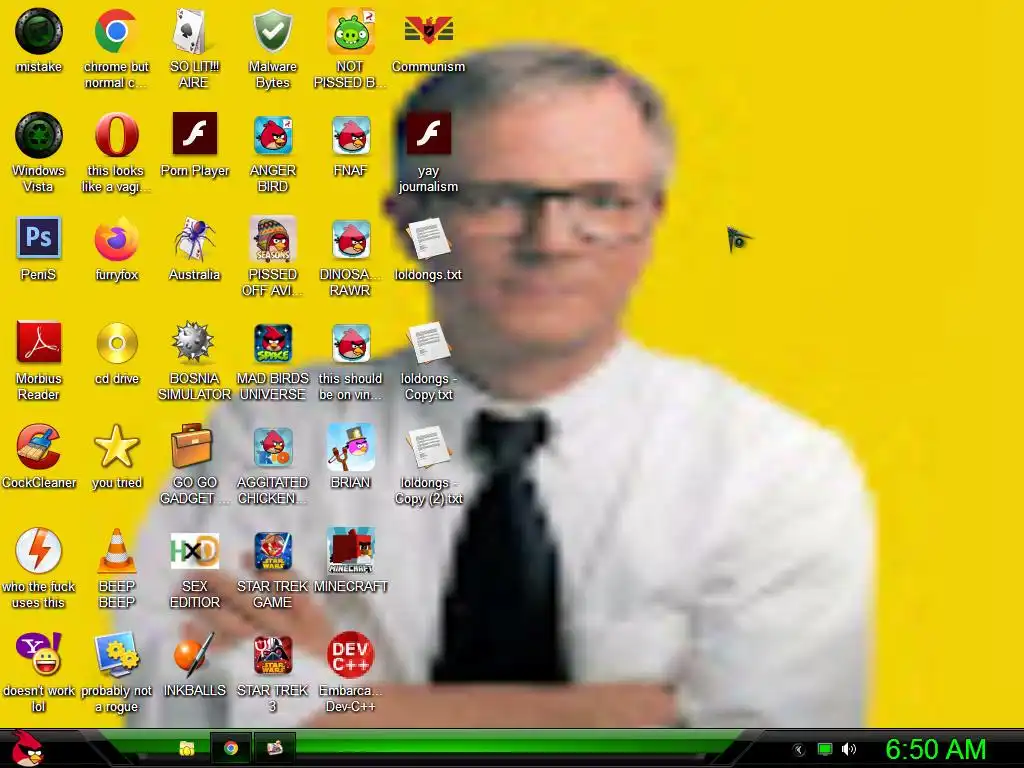Open the 'PISSED OFF AVI...' Seasons icon

tap(272, 239)
